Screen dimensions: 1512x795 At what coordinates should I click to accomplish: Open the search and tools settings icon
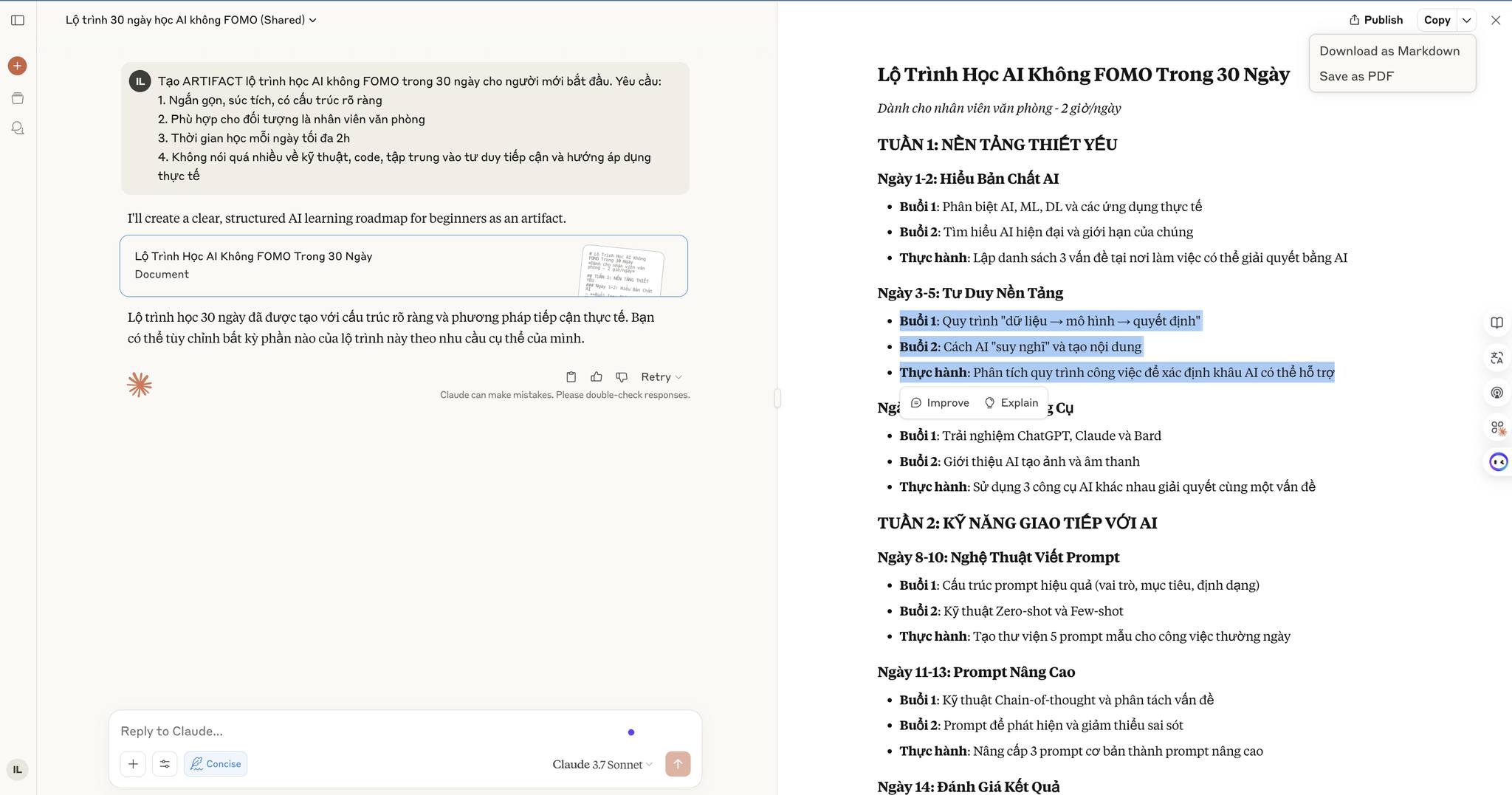coord(165,764)
